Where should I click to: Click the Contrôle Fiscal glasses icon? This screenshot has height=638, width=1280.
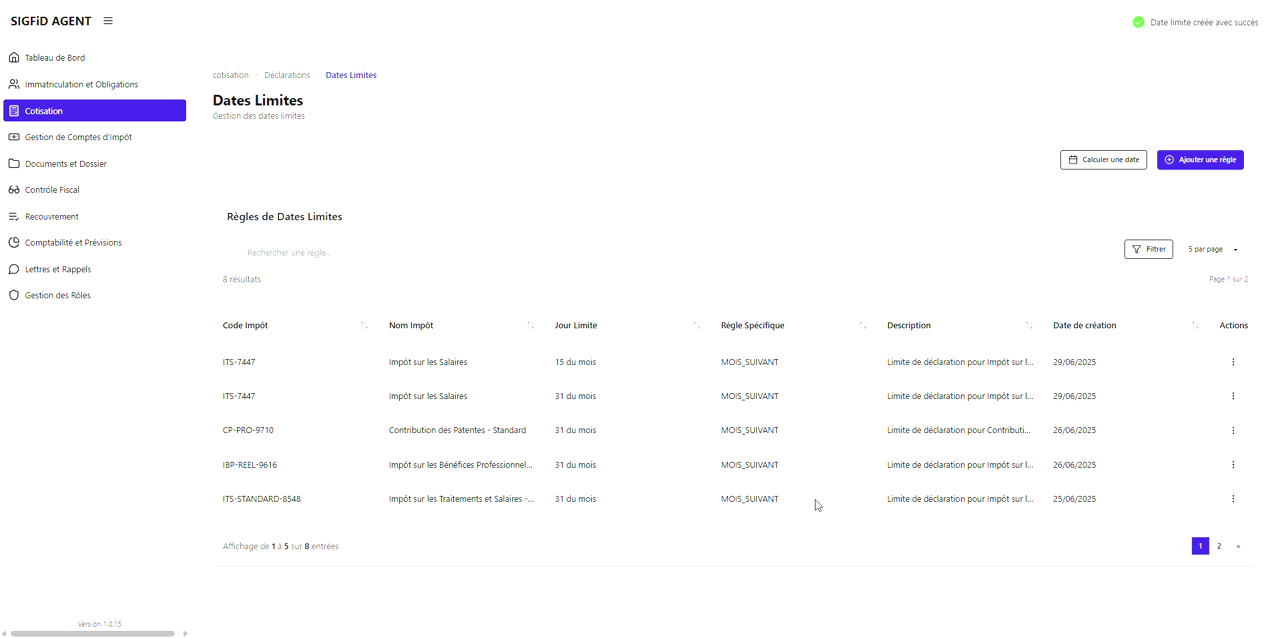[14, 190]
